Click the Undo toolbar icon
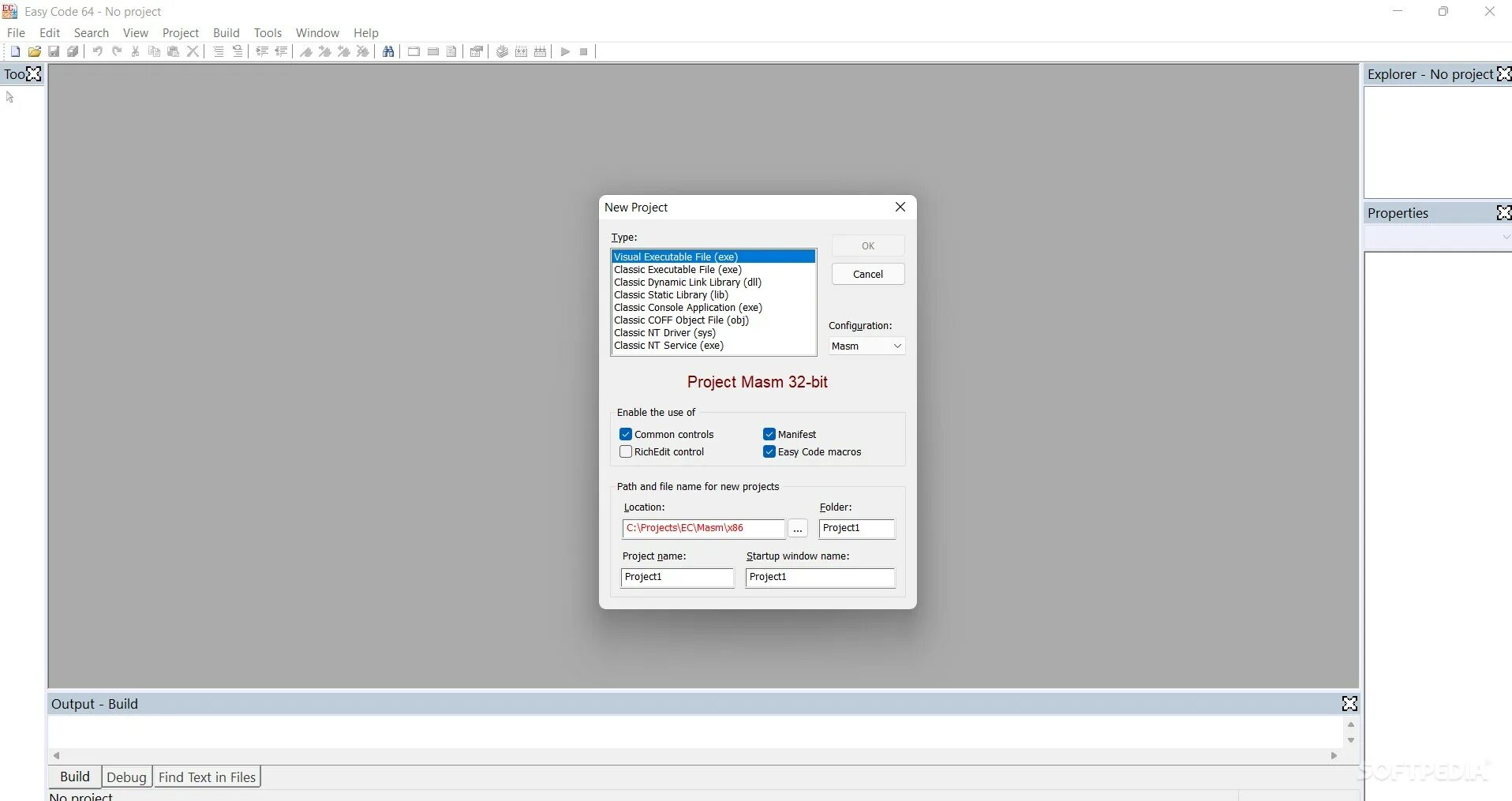Viewport: 1512px width, 801px height. pyautogui.click(x=98, y=52)
